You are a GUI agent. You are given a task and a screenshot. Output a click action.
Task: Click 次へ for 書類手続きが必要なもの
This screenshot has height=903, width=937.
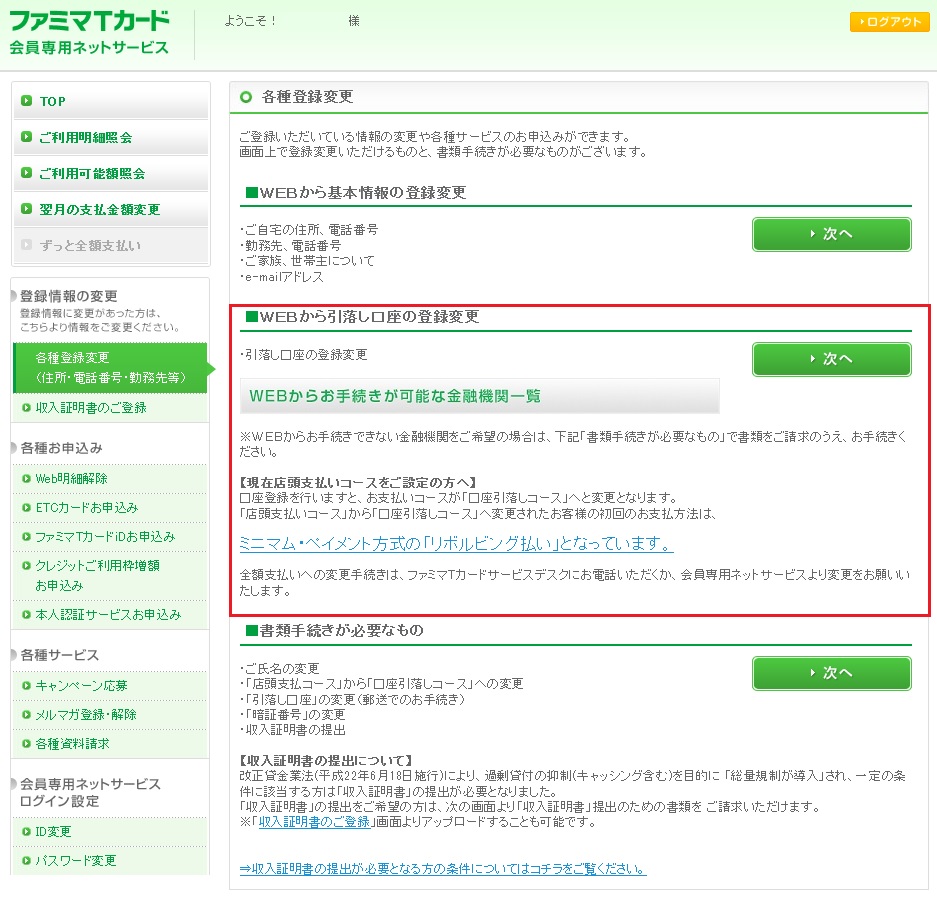[831, 673]
